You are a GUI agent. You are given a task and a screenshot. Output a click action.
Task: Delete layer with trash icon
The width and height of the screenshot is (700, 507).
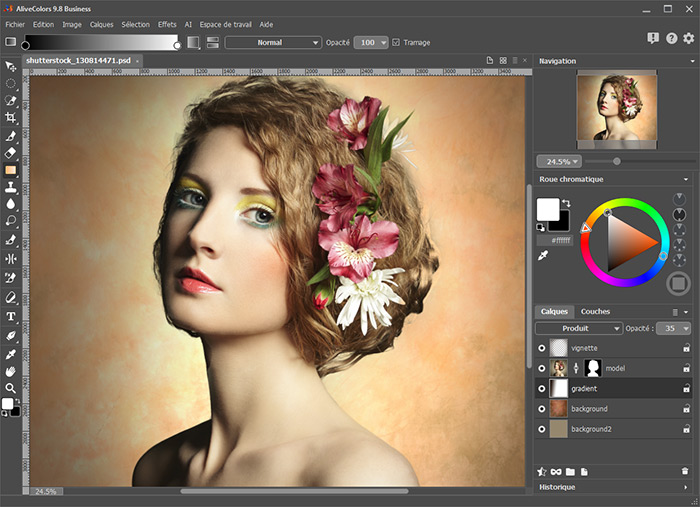point(685,471)
